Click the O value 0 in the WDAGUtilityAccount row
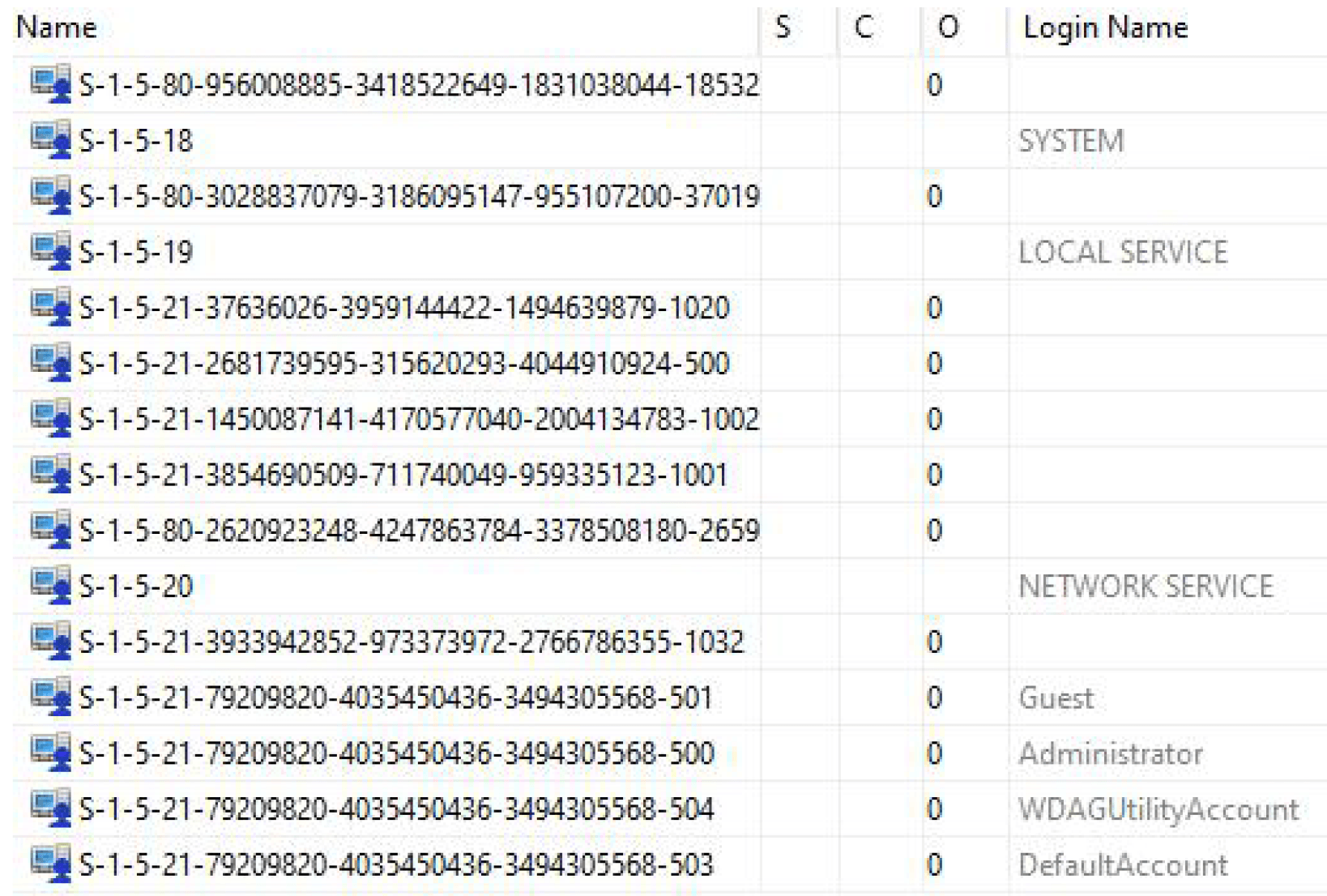 (x=934, y=809)
